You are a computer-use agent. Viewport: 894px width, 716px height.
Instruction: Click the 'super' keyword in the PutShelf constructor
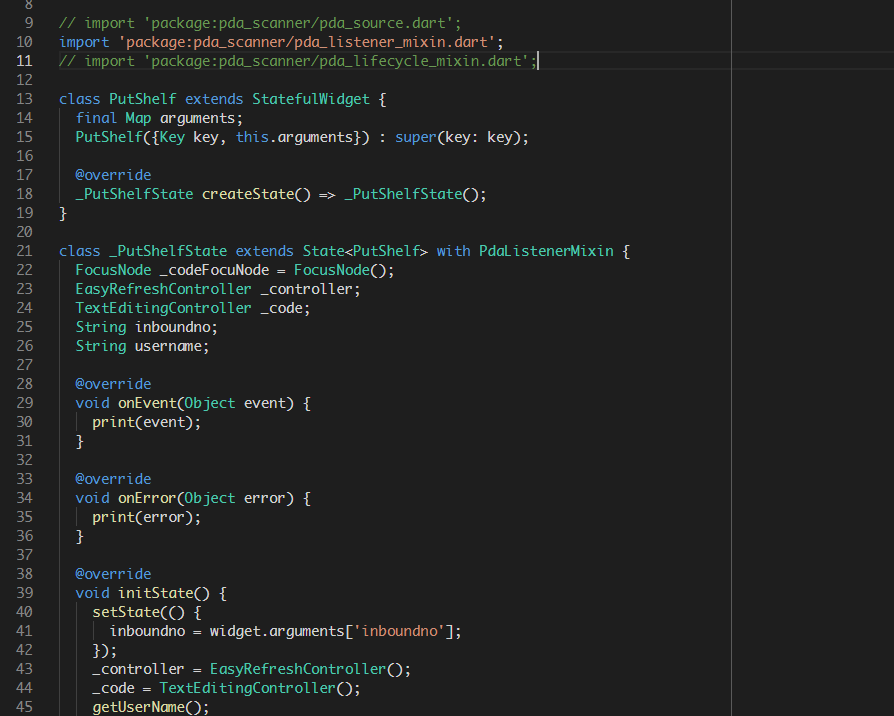click(416, 137)
